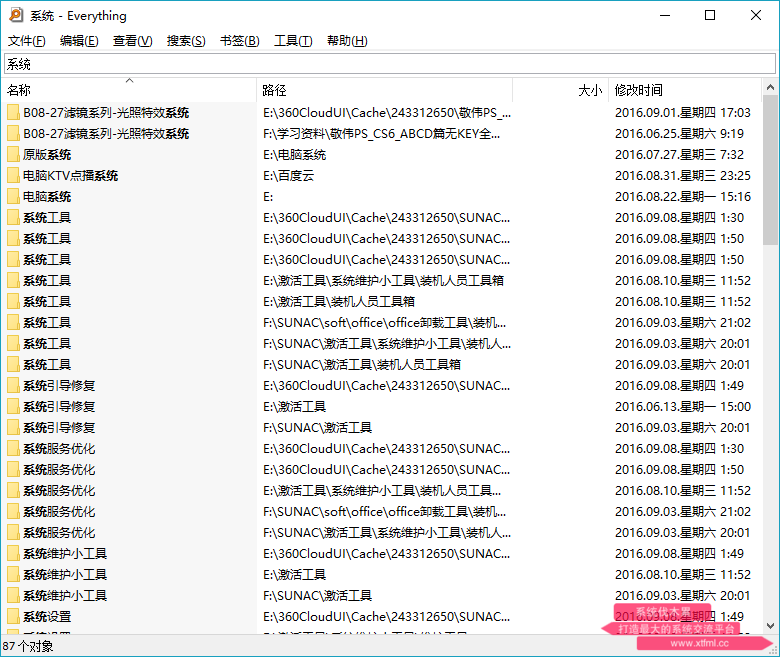Click folder icon of 系统维护小工具 in F:\SUNAC\激活工具

(13, 595)
